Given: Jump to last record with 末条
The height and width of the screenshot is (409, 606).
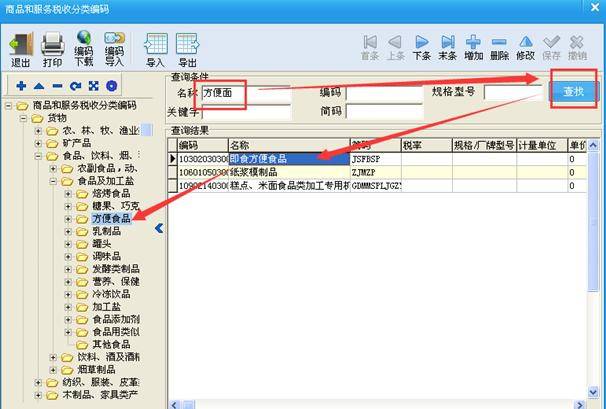Looking at the screenshot, I should [448, 48].
